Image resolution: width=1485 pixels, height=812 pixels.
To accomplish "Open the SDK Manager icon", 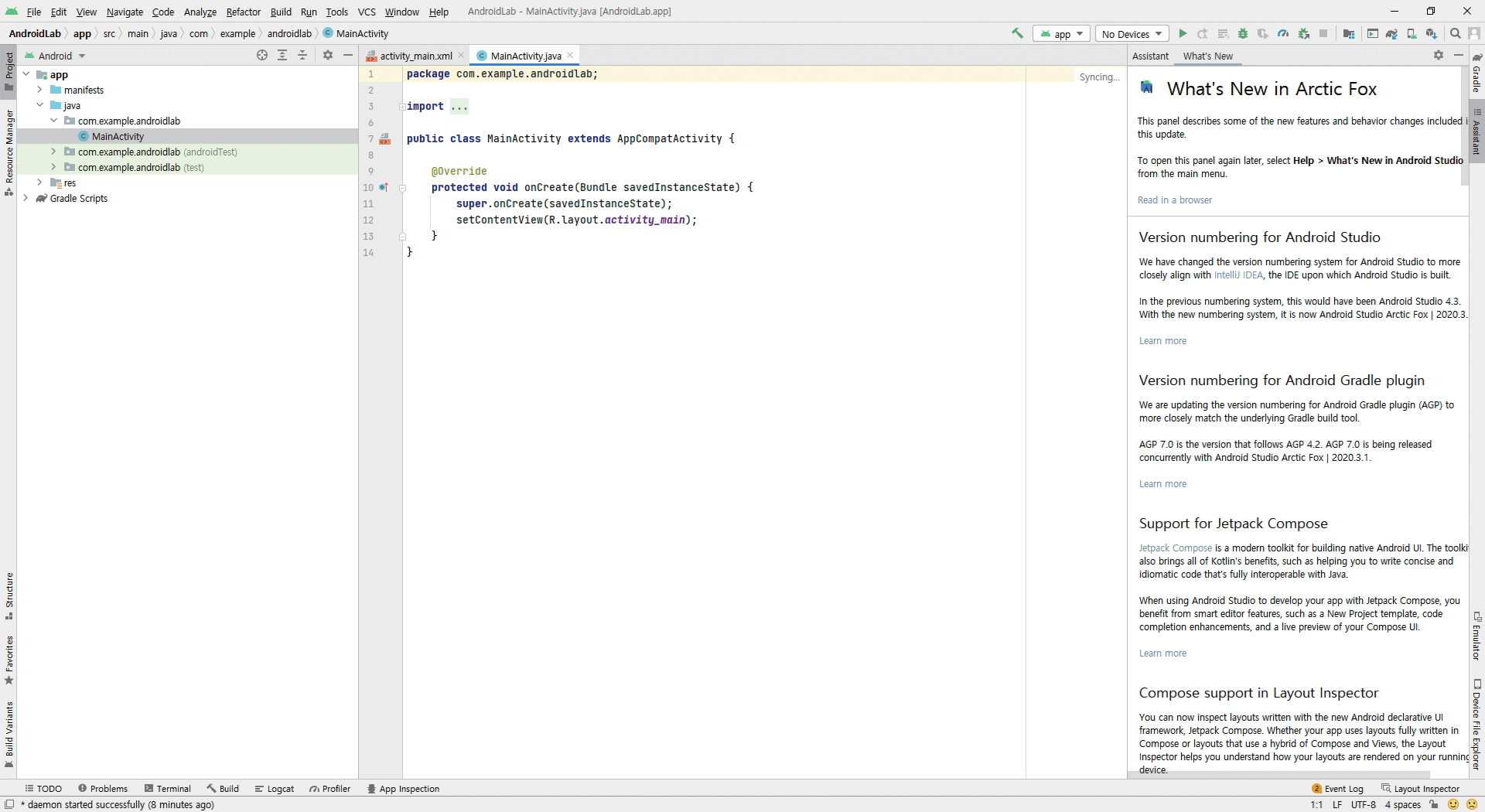I will [1432, 33].
